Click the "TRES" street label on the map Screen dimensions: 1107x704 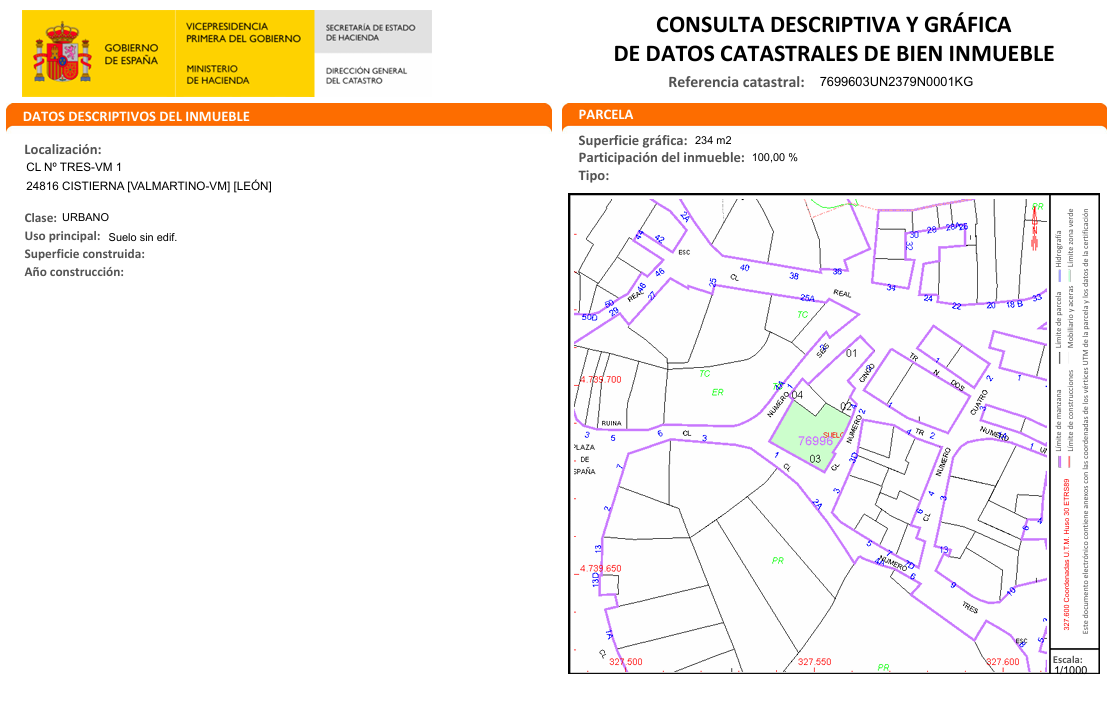970,607
